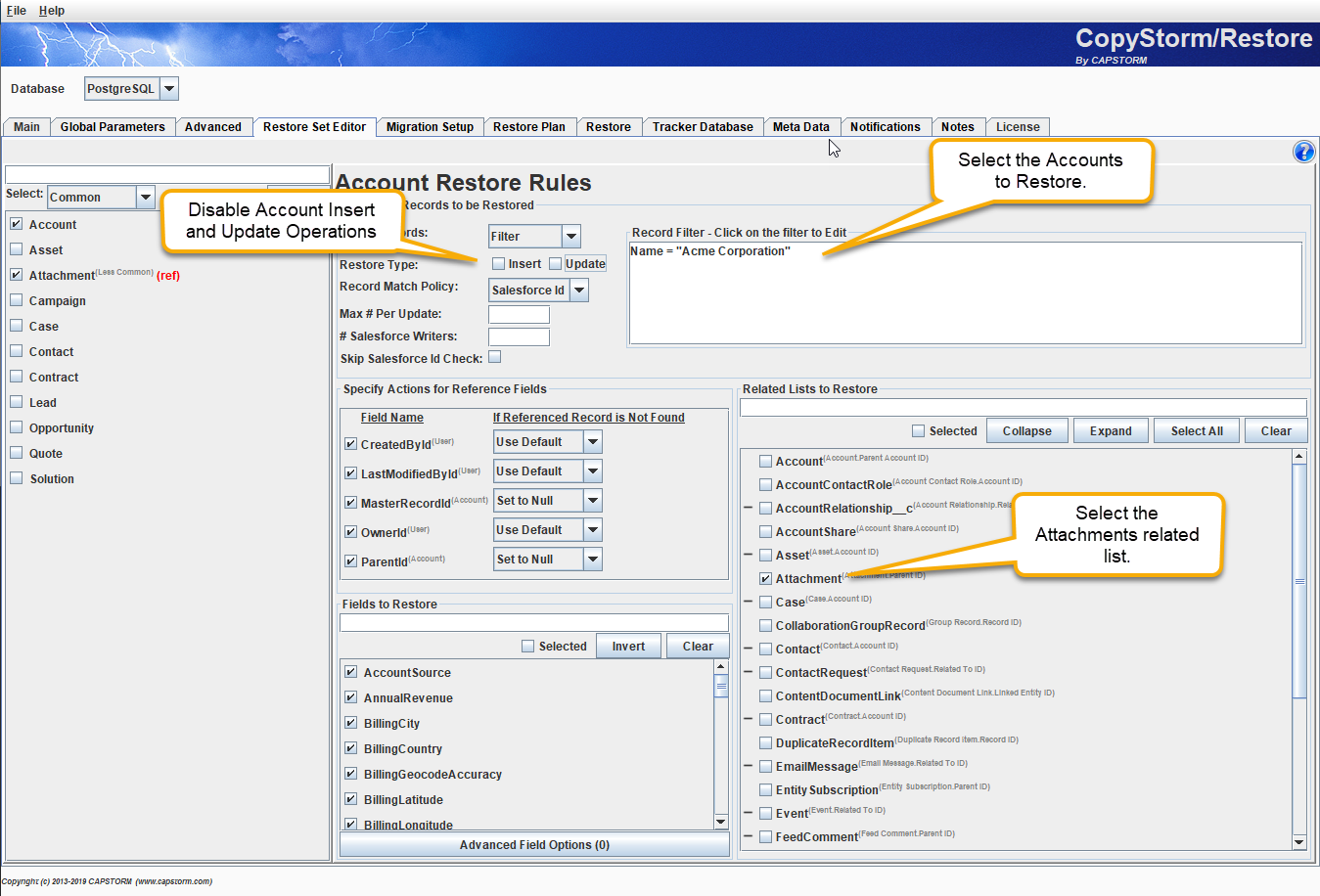Open ParentId Set to Null dropdown
The width and height of the screenshot is (1320, 896).
[x=592, y=560]
